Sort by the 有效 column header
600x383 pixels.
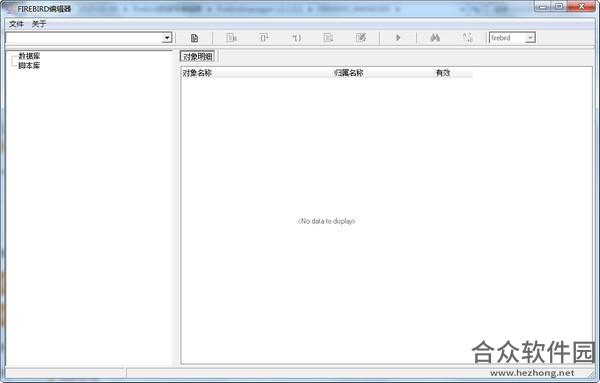[x=453, y=73]
